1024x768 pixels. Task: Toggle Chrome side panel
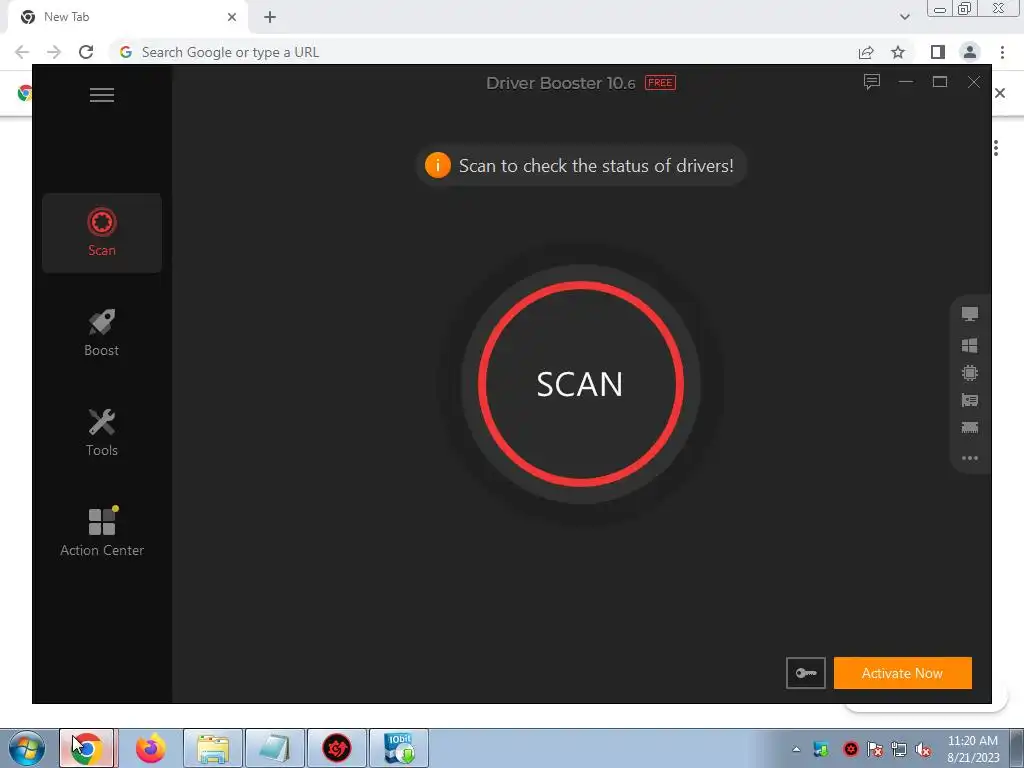point(938,52)
